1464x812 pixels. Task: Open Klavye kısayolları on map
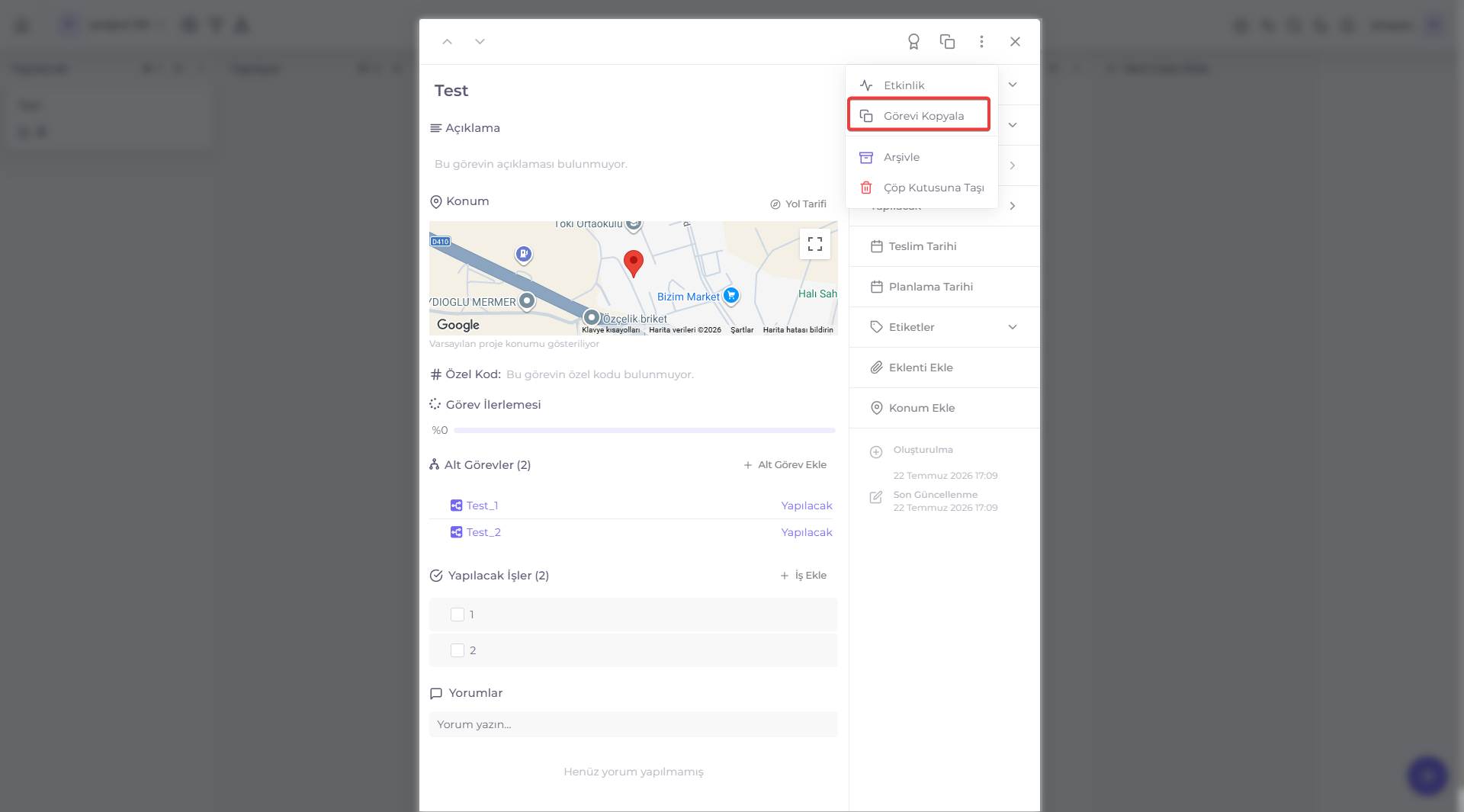[x=611, y=330]
